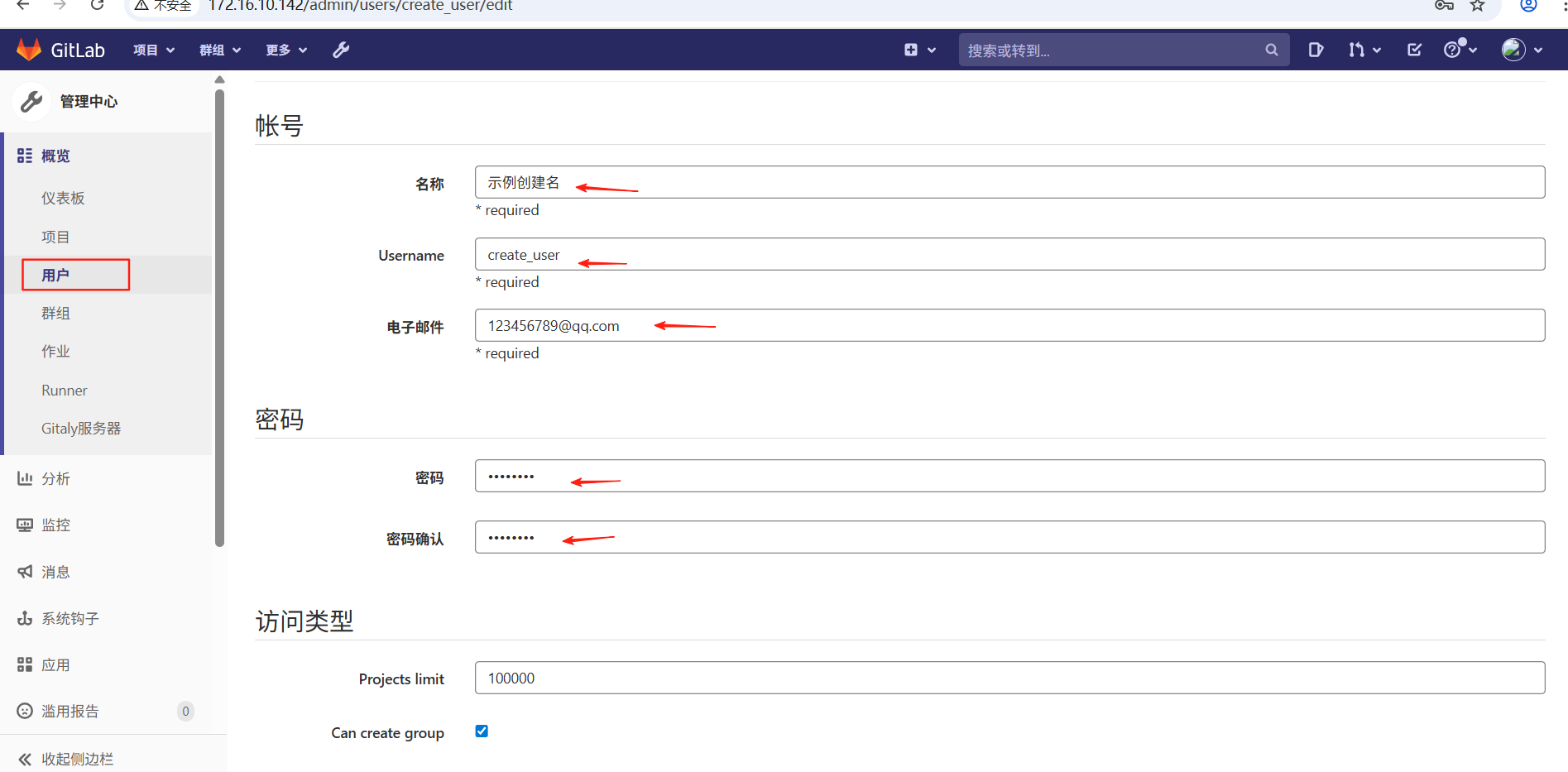Click the 监控 monitor icon

(25, 525)
